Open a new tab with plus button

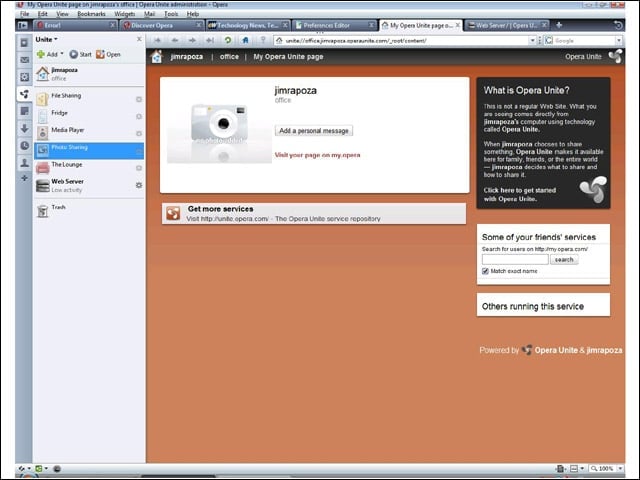pyautogui.click(x=559, y=25)
